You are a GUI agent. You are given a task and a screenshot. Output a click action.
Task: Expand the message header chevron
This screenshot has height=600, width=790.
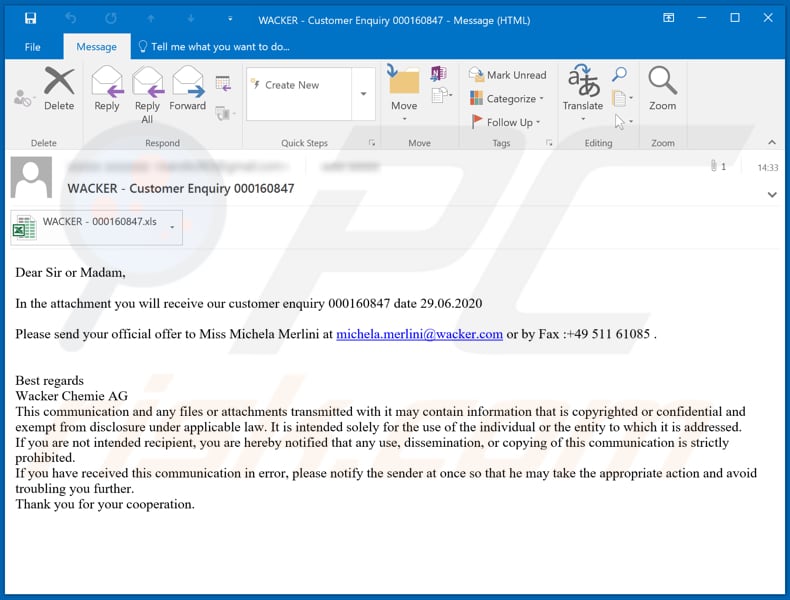[772, 194]
